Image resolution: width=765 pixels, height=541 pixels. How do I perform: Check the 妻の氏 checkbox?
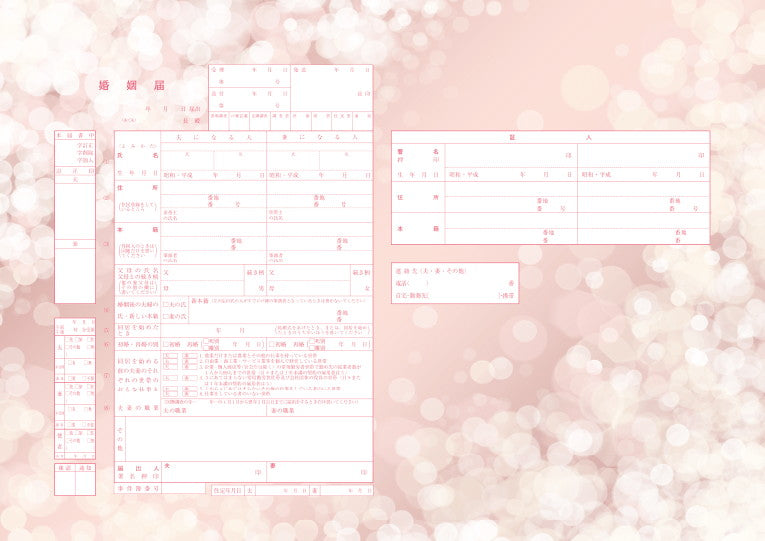click(164, 316)
